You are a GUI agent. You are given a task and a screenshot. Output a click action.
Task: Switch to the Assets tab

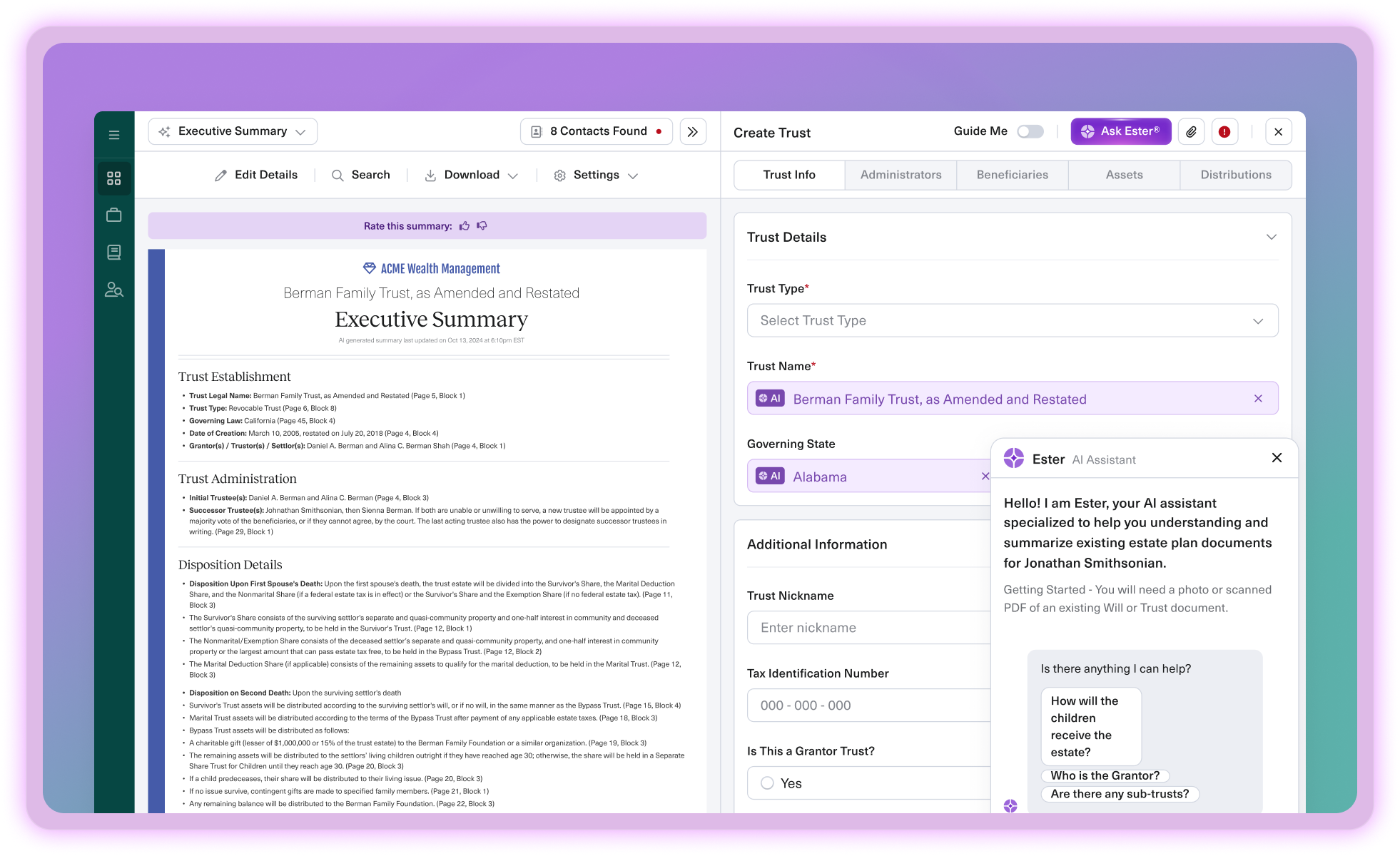[1124, 175]
